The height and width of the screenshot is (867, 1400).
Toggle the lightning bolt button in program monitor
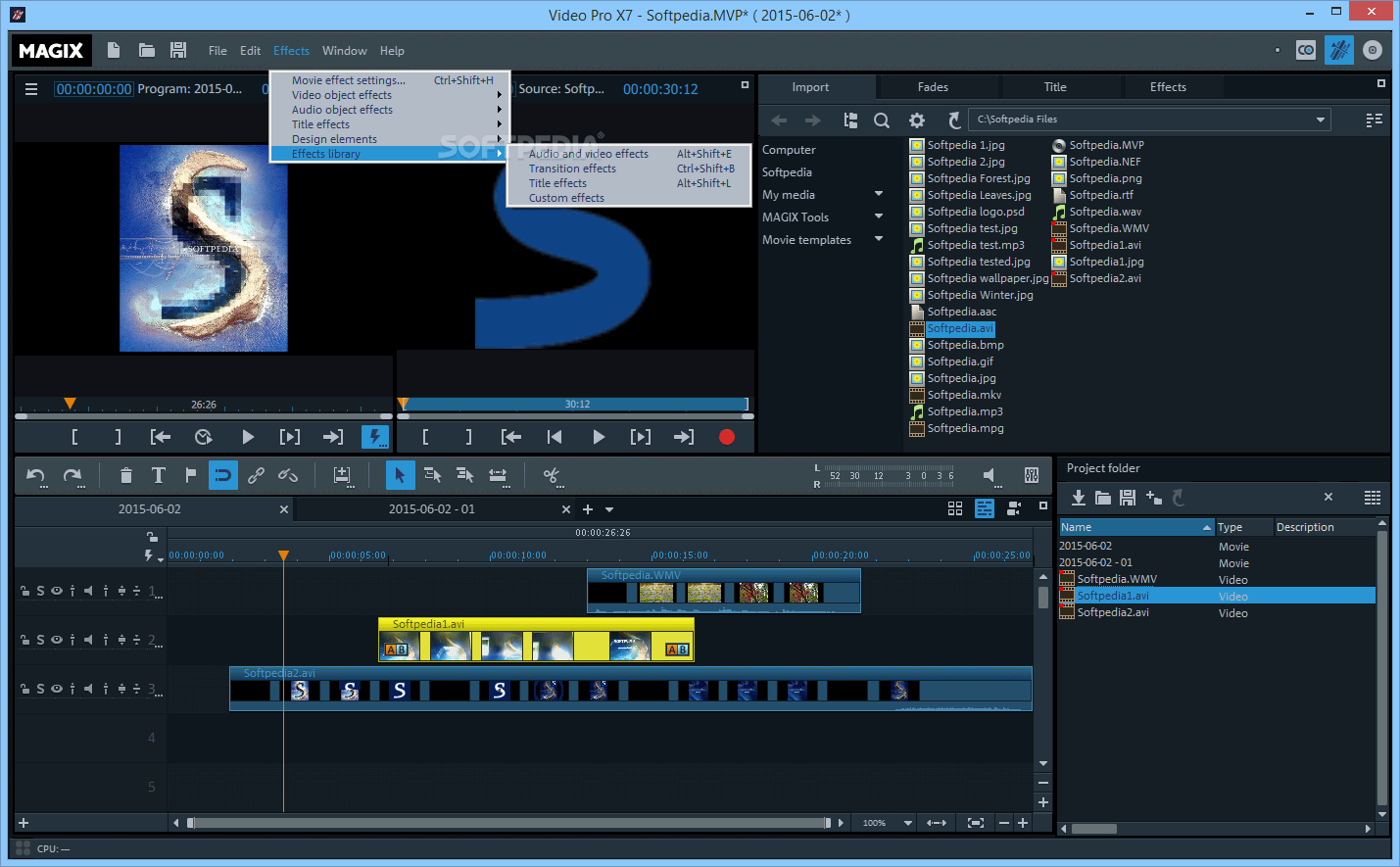pos(375,437)
